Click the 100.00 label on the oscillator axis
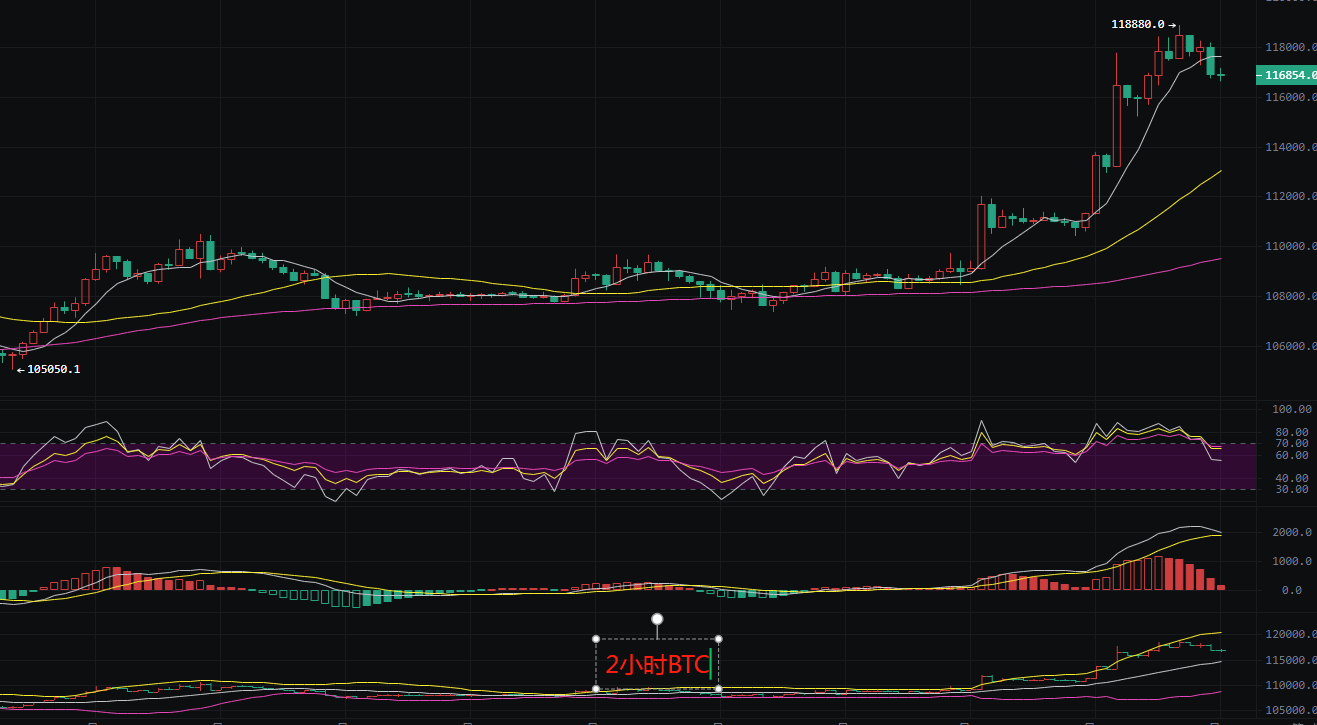Image resolution: width=1317 pixels, height=725 pixels. coord(1291,410)
